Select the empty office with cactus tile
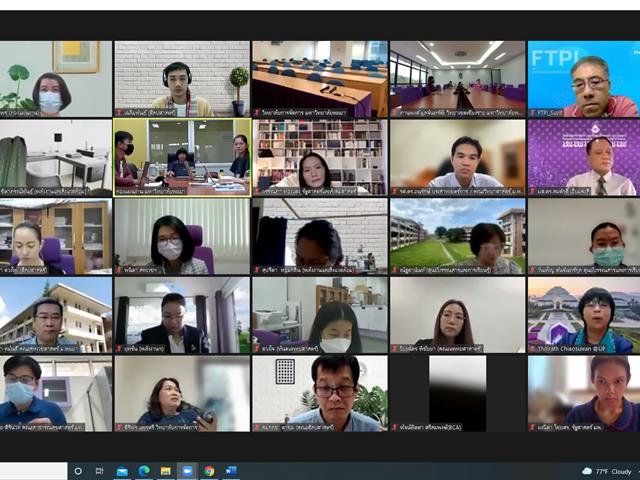Screen dimensions: 640x480 point(56,158)
